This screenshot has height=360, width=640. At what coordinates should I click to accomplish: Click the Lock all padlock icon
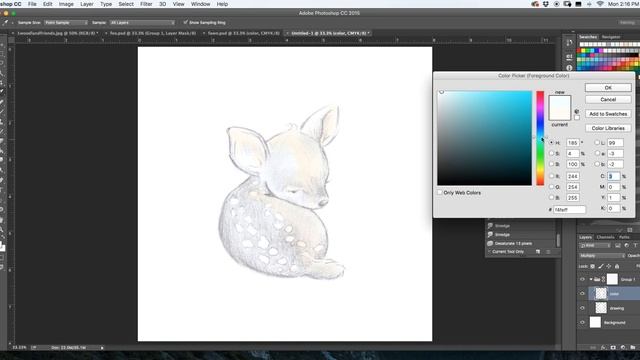click(x=617, y=267)
